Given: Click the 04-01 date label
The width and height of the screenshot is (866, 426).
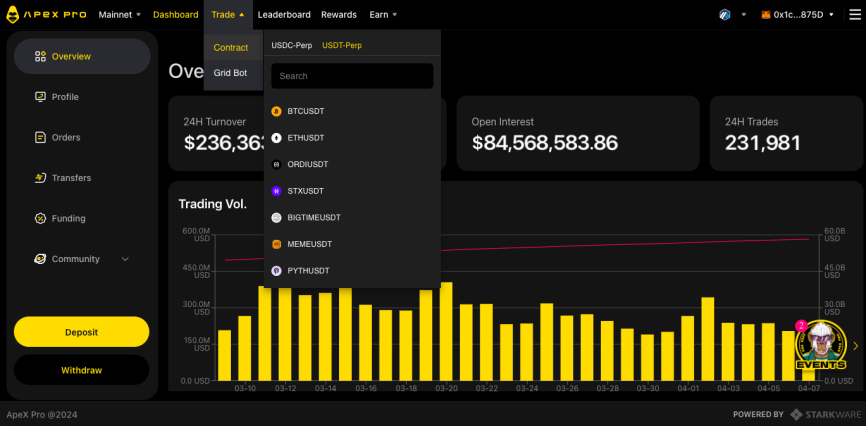Looking at the screenshot, I should pyautogui.click(x=688, y=388).
